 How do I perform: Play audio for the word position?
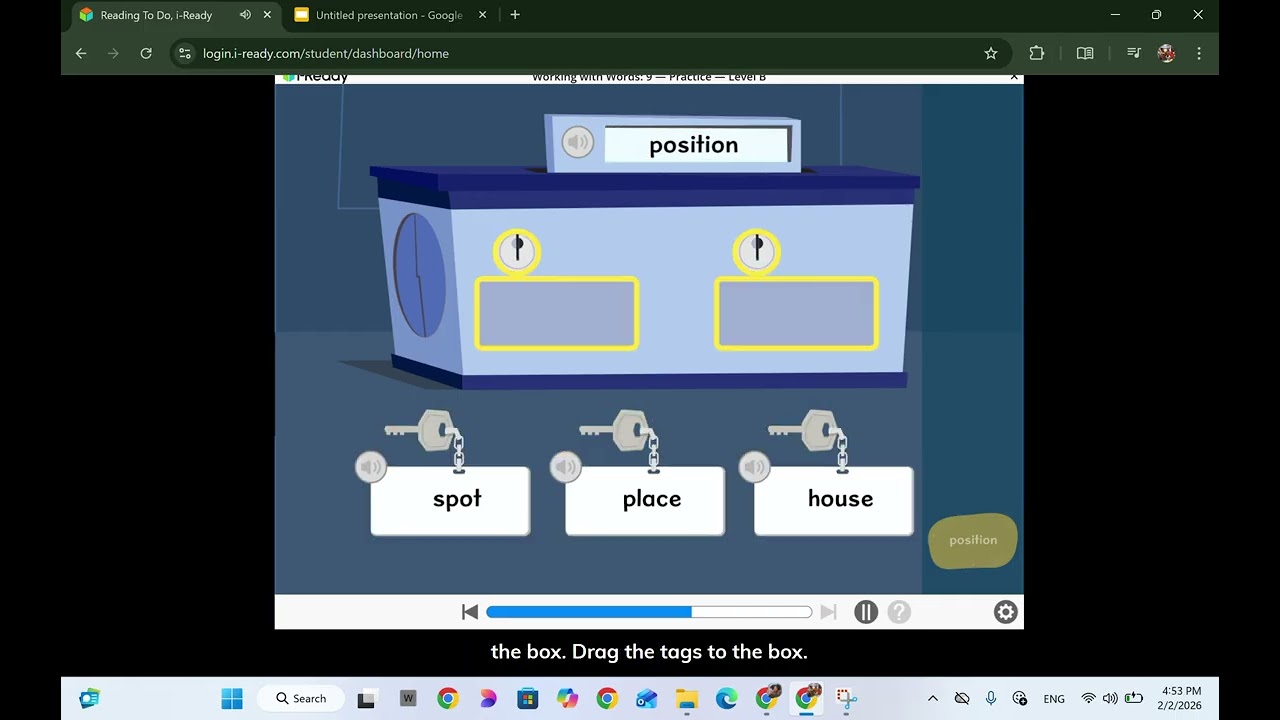point(577,143)
